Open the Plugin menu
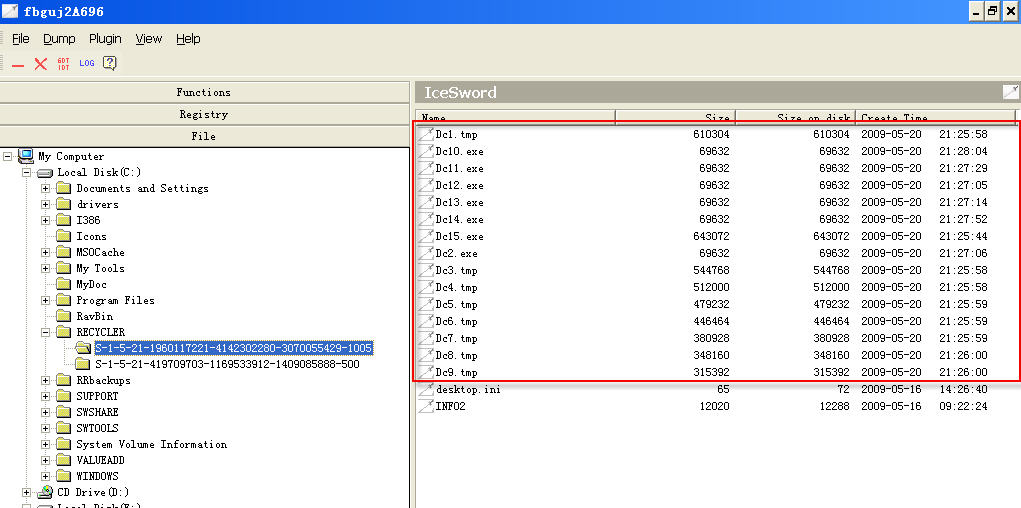The height and width of the screenshot is (508, 1021). coord(105,39)
